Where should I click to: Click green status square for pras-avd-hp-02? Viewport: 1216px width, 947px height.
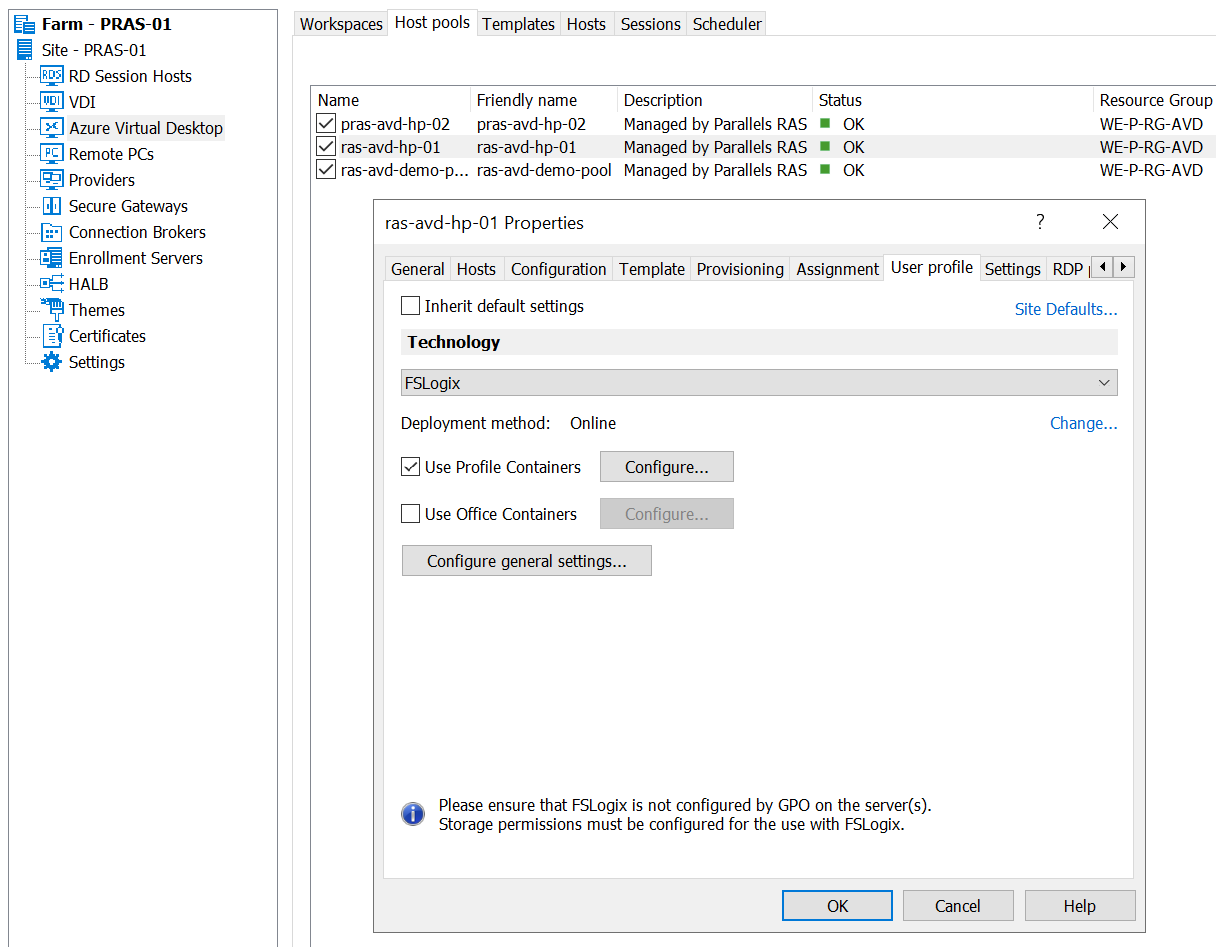click(825, 123)
